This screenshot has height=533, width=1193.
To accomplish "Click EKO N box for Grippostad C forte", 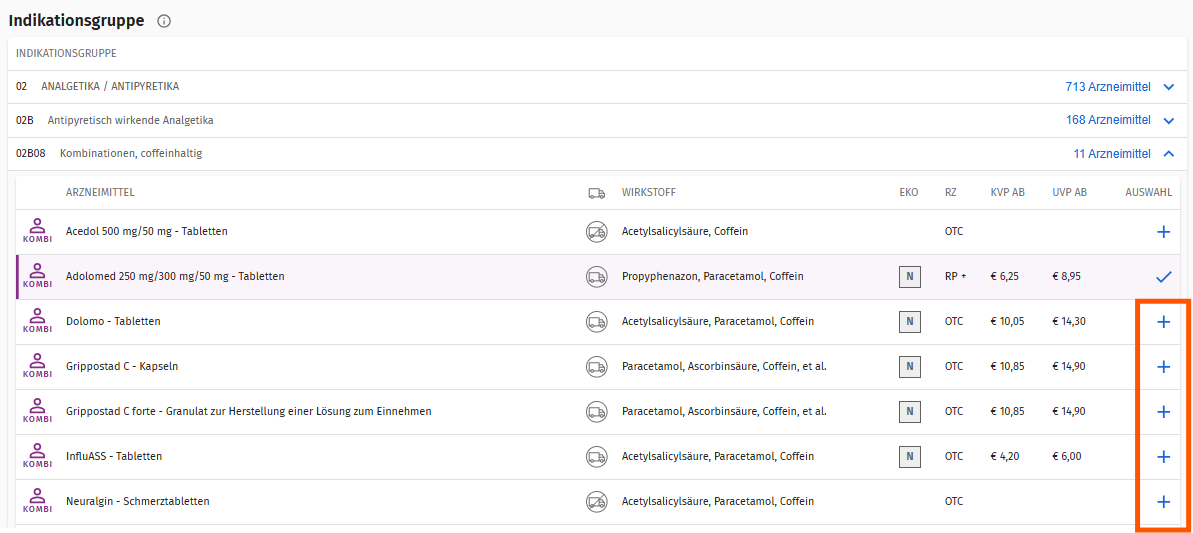I will click(x=909, y=411).
